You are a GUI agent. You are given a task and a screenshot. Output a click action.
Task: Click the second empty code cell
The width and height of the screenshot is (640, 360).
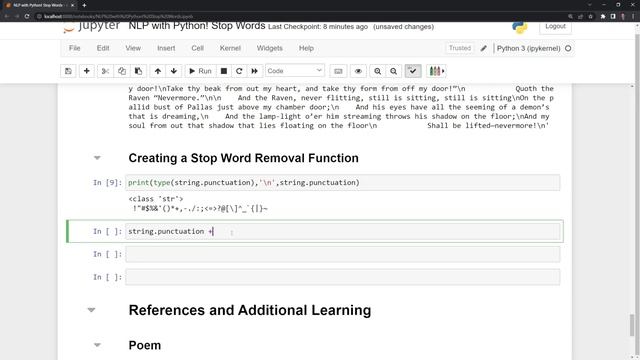click(x=342, y=277)
